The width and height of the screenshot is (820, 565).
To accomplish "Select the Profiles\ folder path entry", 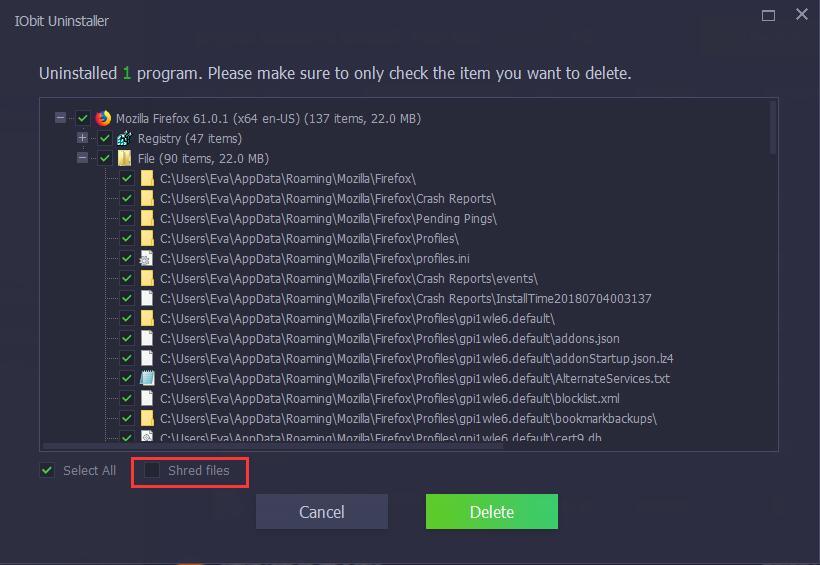I will point(309,239).
